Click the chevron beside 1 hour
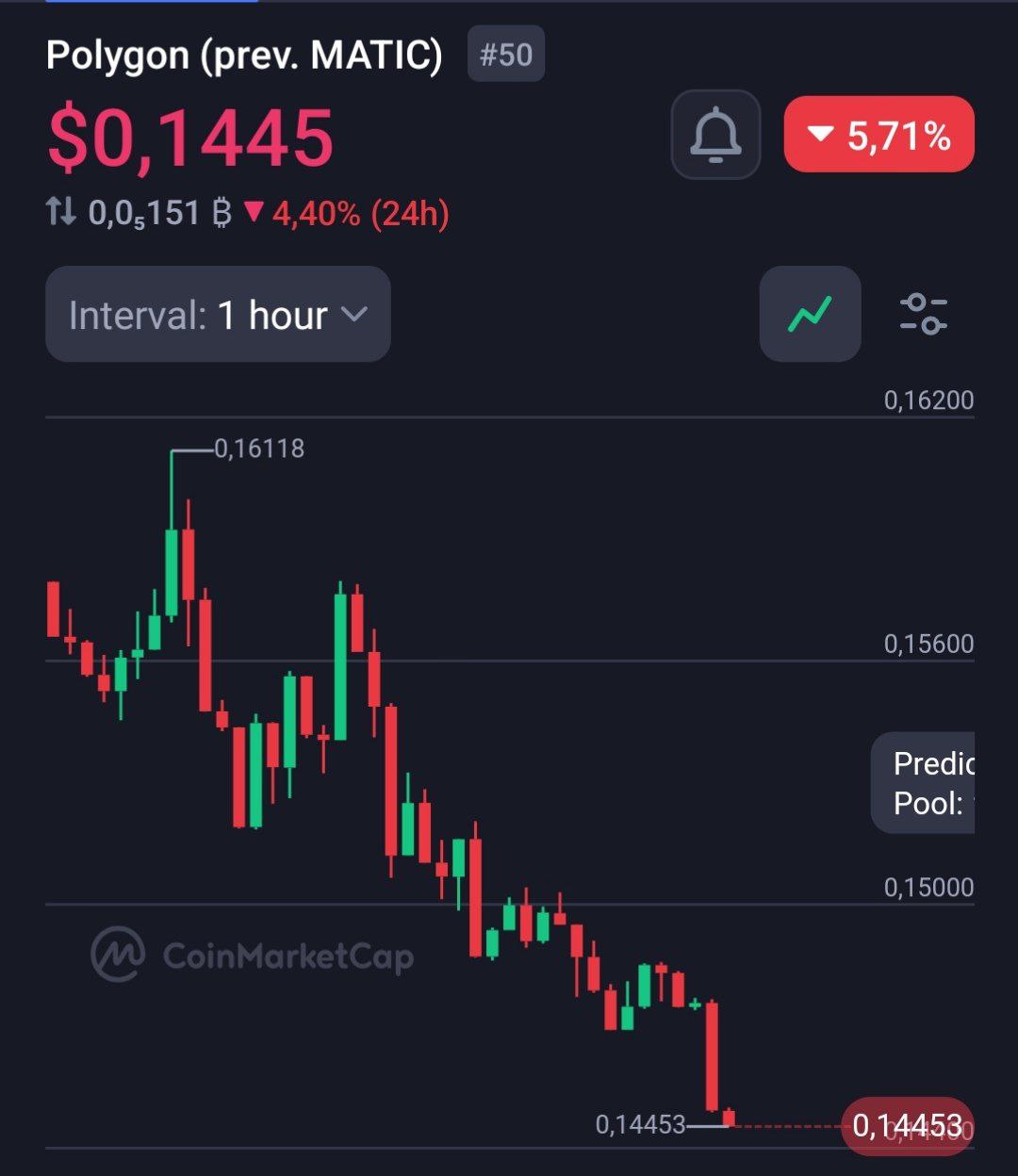Screen dimensions: 1018x1176 (x=353, y=314)
